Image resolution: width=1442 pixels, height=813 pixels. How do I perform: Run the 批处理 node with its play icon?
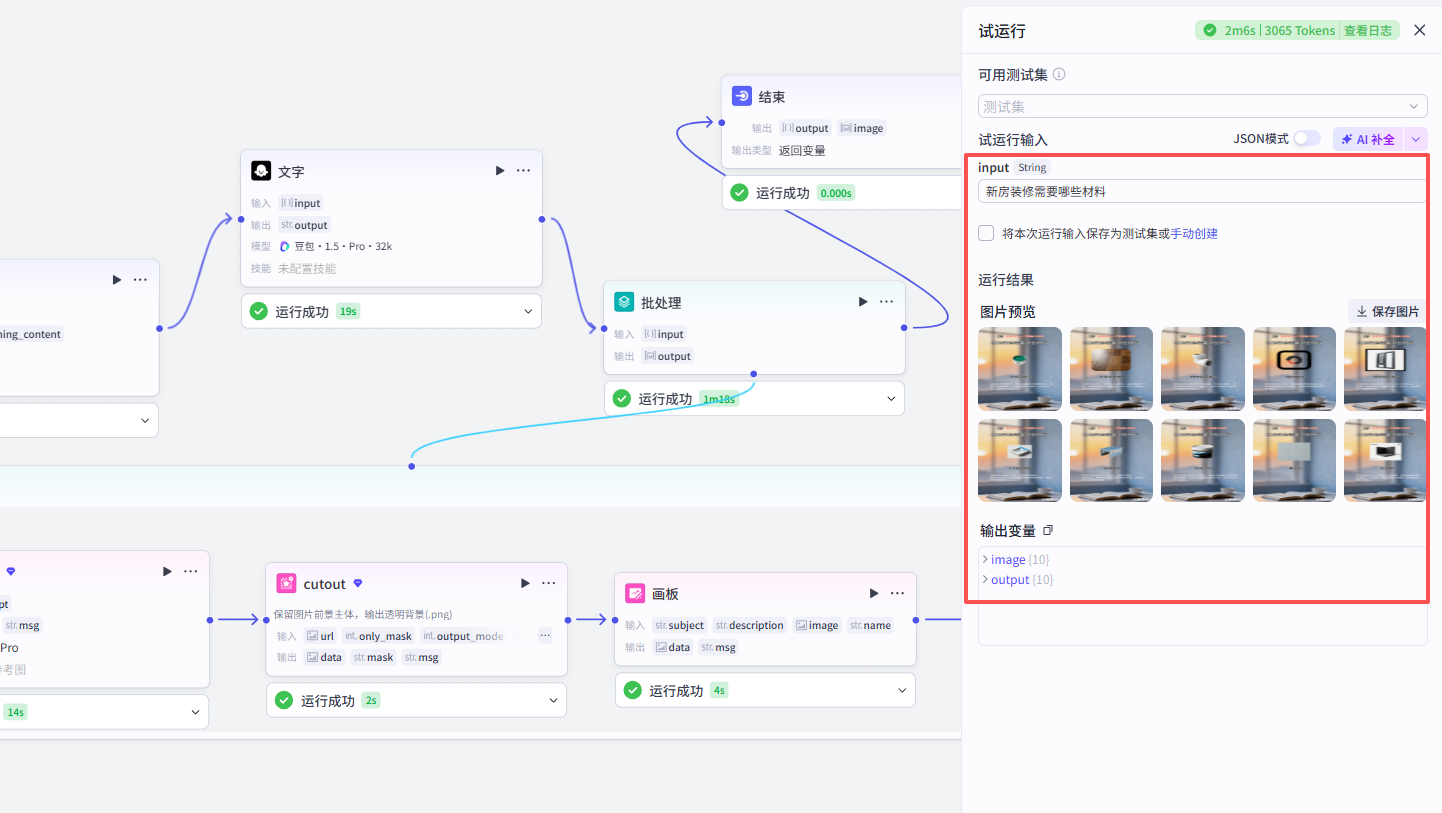tap(863, 302)
